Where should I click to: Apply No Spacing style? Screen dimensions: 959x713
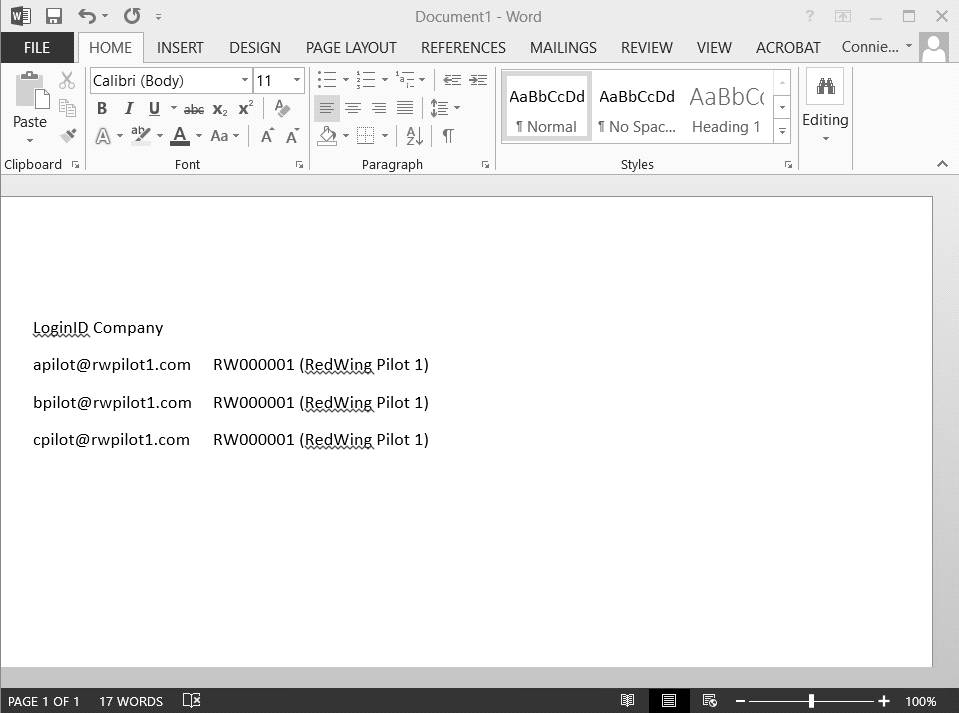tap(637, 108)
